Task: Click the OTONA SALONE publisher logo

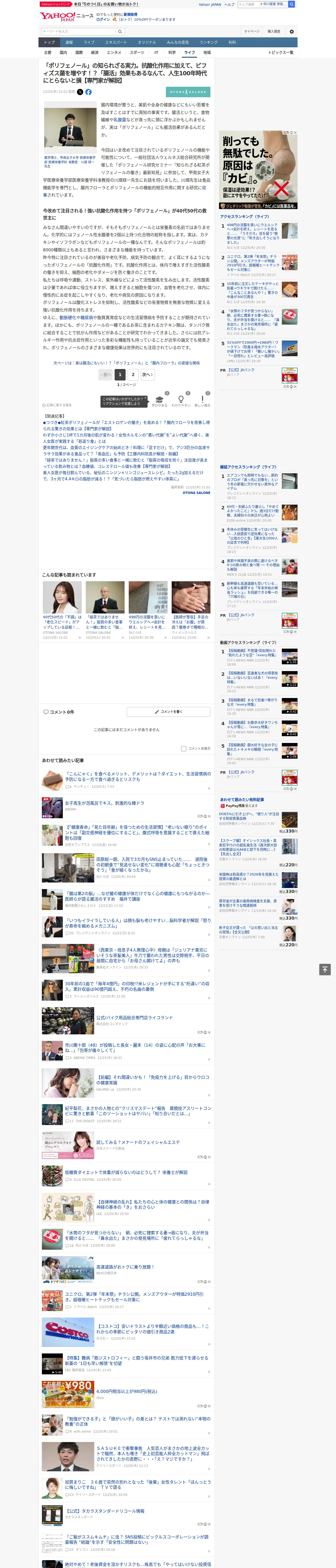Action: point(188,92)
